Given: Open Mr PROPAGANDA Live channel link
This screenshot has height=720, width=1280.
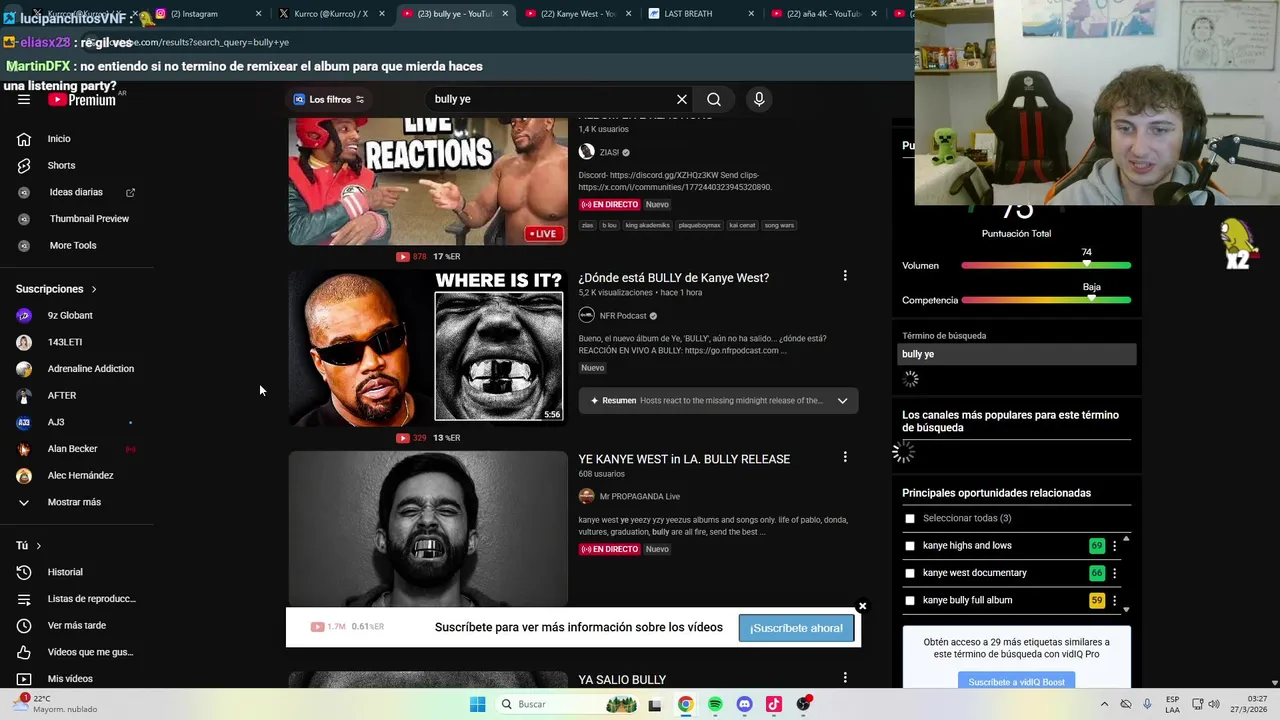Looking at the screenshot, I should (639, 497).
